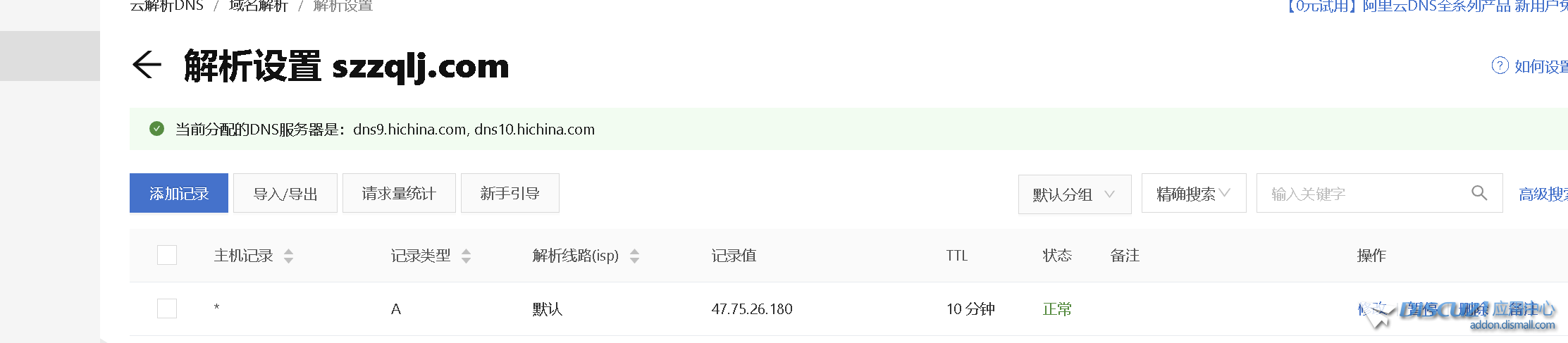The height and width of the screenshot is (343, 1568).
Task: Open the 高级搜索 link
Action: pos(1543,194)
